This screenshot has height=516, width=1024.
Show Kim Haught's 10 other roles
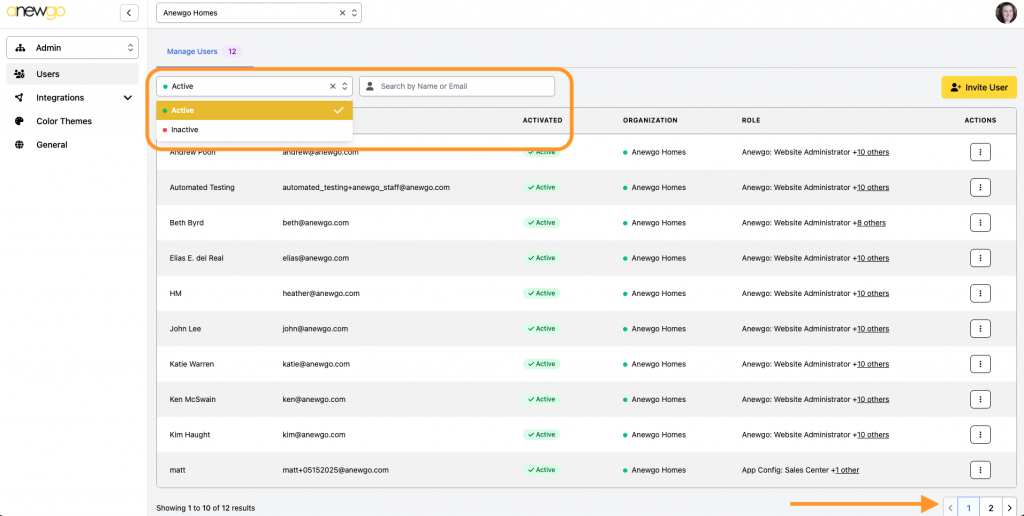pyautogui.click(x=872, y=434)
